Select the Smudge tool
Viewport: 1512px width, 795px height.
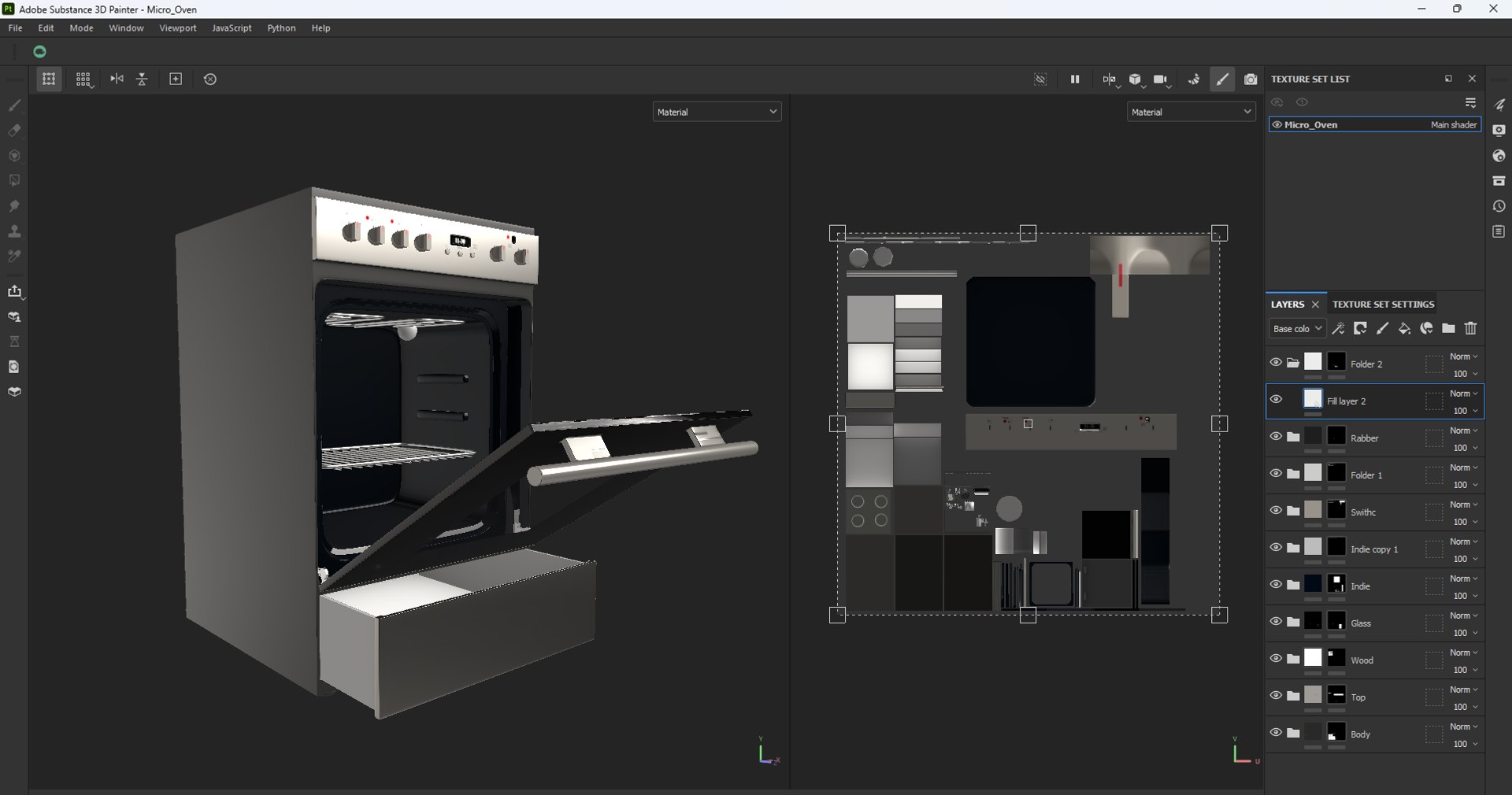point(14,205)
